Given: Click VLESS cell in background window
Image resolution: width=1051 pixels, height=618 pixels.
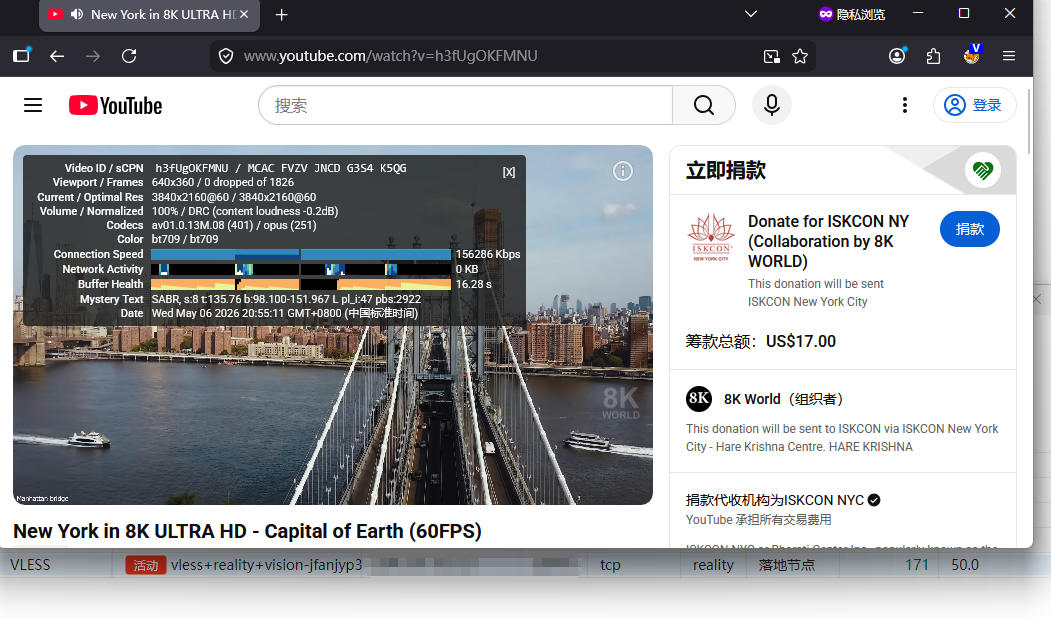Looking at the screenshot, I should pos(30,565).
